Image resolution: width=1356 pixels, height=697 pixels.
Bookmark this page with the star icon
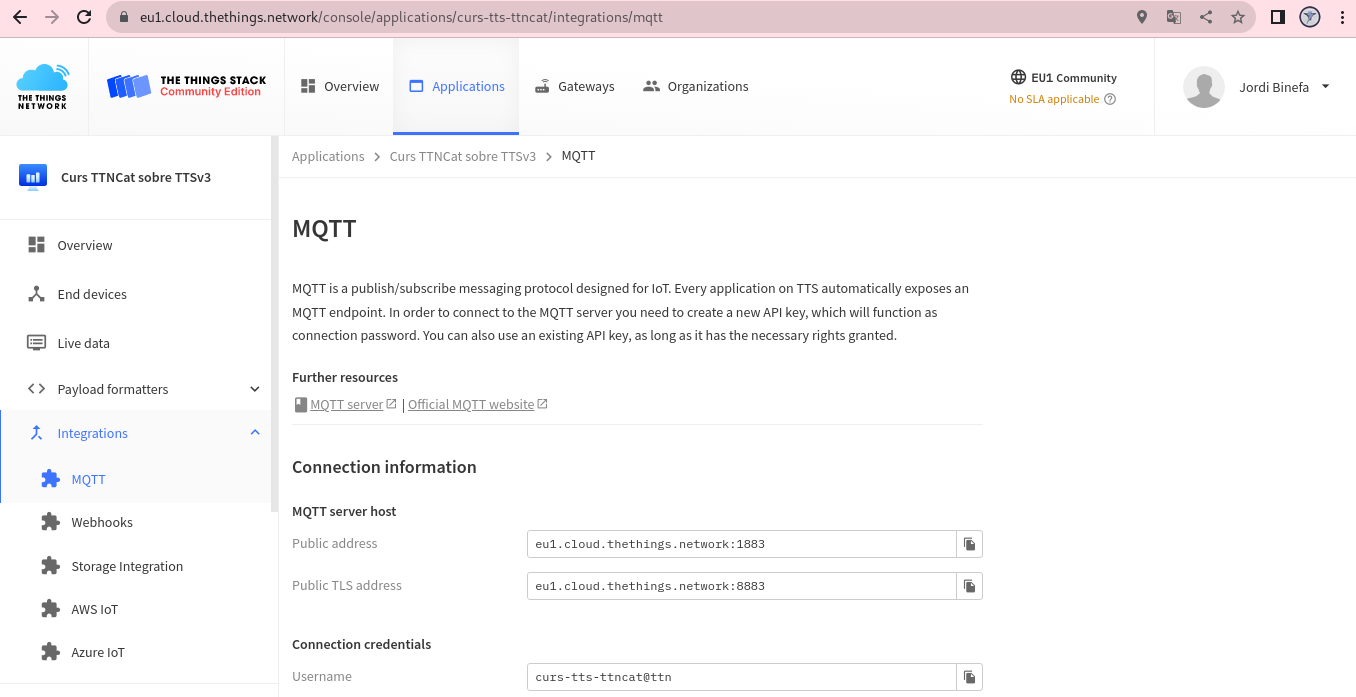tap(1238, 17)
